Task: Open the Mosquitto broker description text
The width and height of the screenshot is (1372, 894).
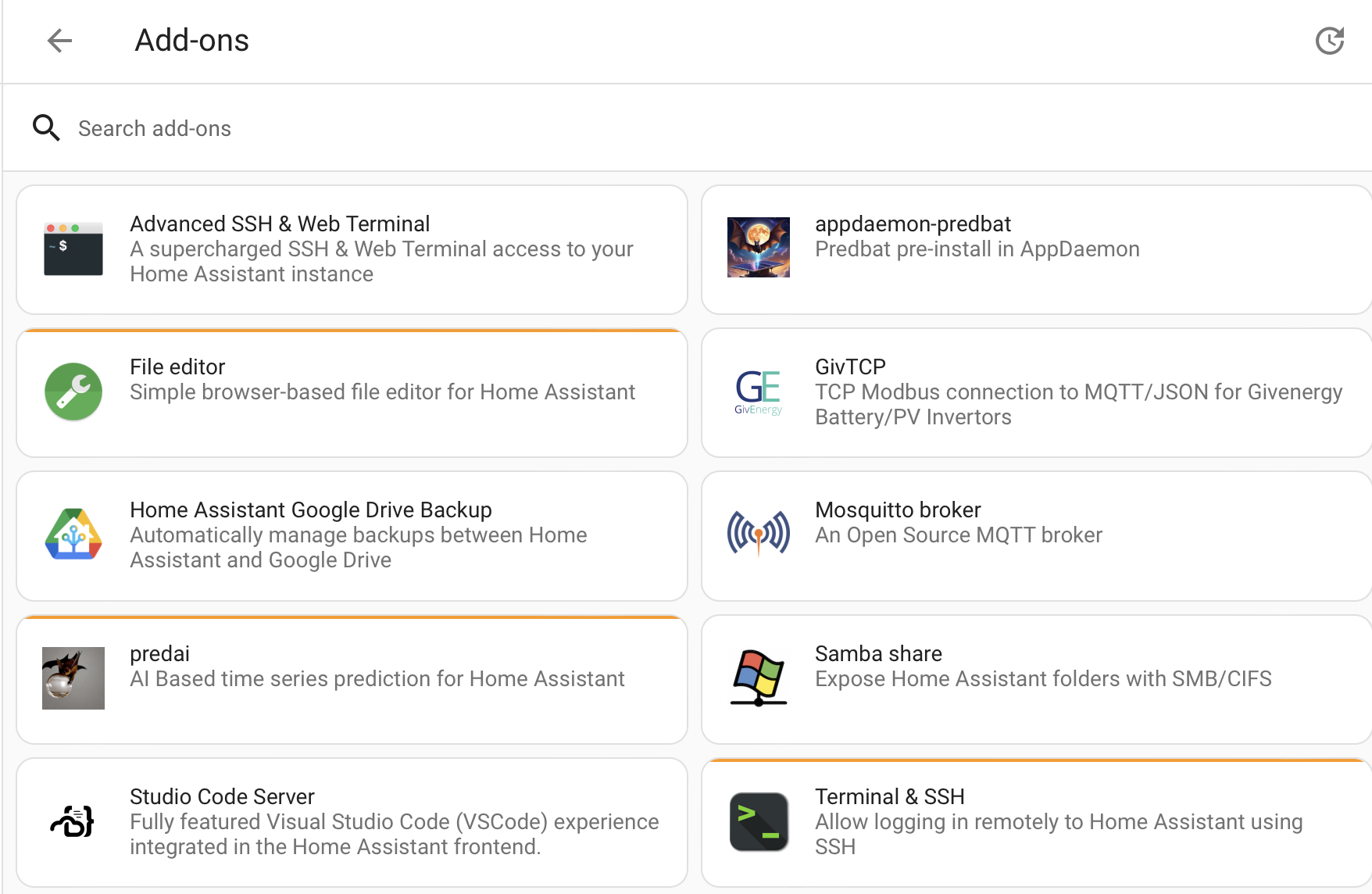Action: tap(959, 535)
